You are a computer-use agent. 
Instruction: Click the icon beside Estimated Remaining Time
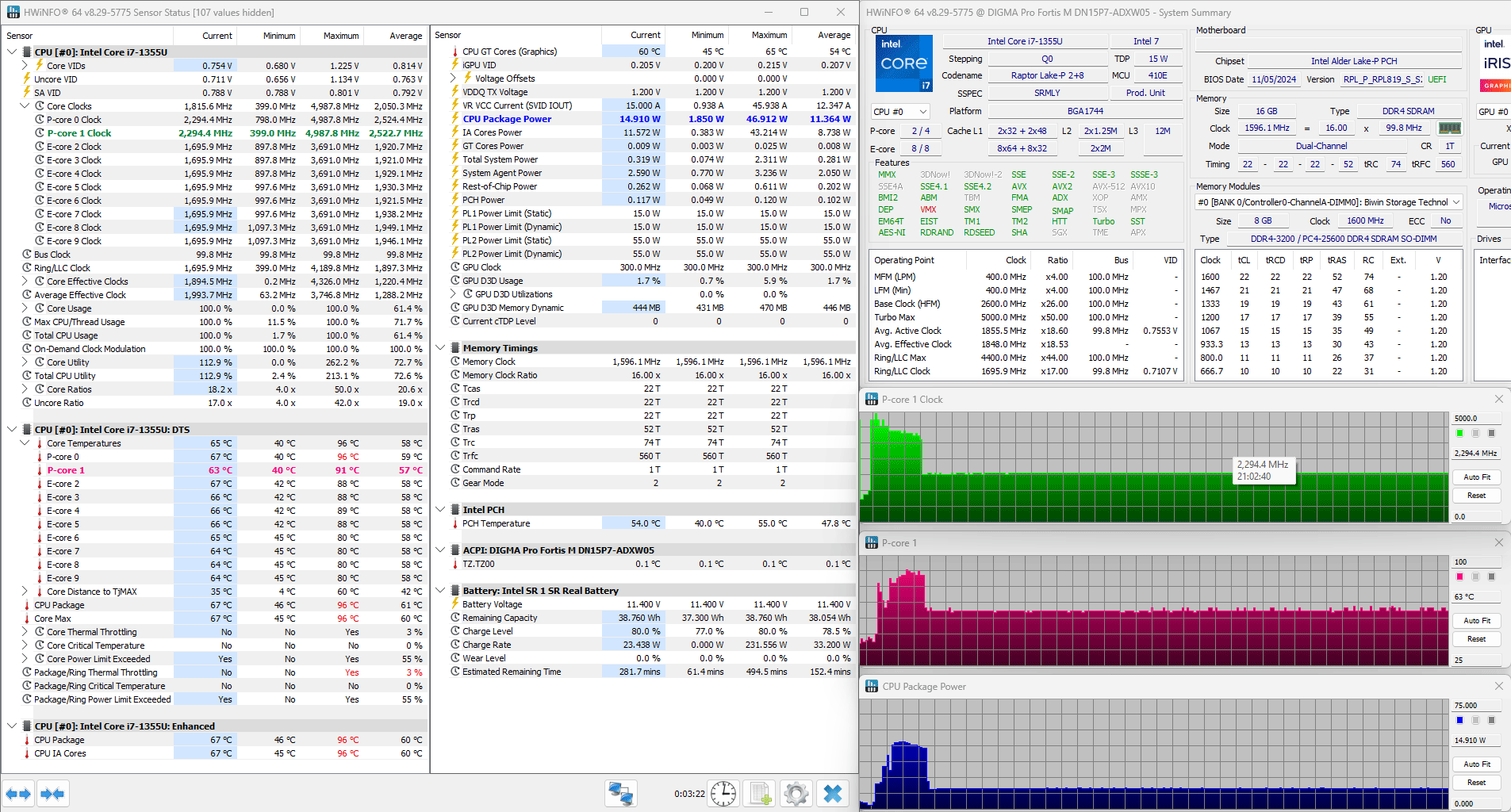tap(455, 672)
